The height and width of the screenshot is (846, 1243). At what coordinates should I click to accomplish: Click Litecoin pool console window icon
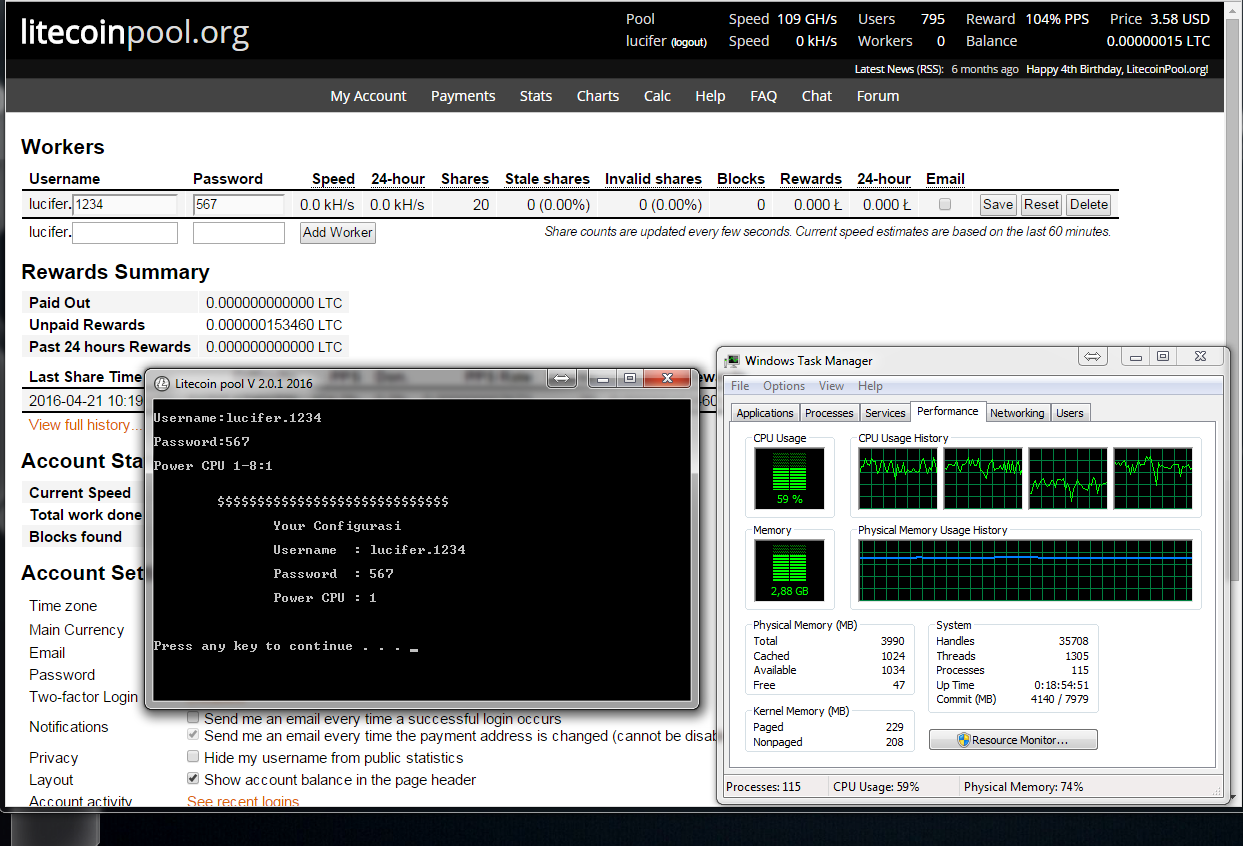click(162, 383)
